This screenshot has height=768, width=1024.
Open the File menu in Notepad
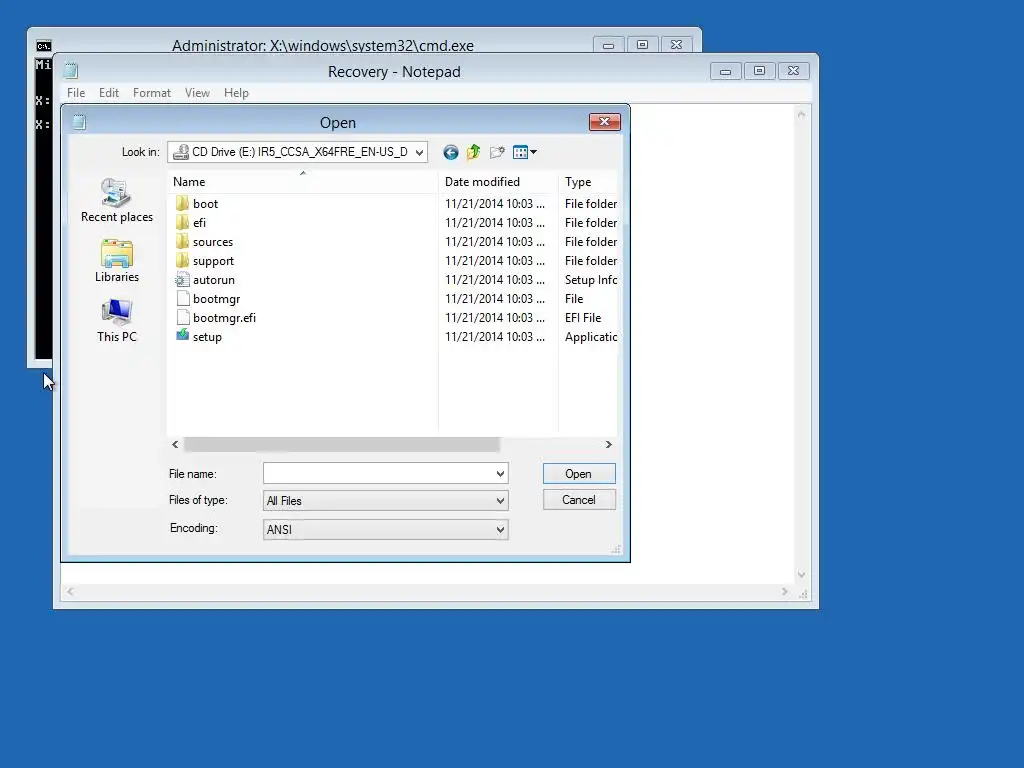[76, 93]
